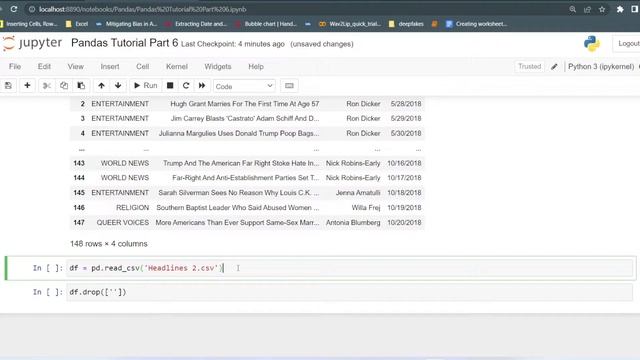Open the Excel bookmarks folder
The height and width of the screenshot is (360, 640).
click(77, 24)
